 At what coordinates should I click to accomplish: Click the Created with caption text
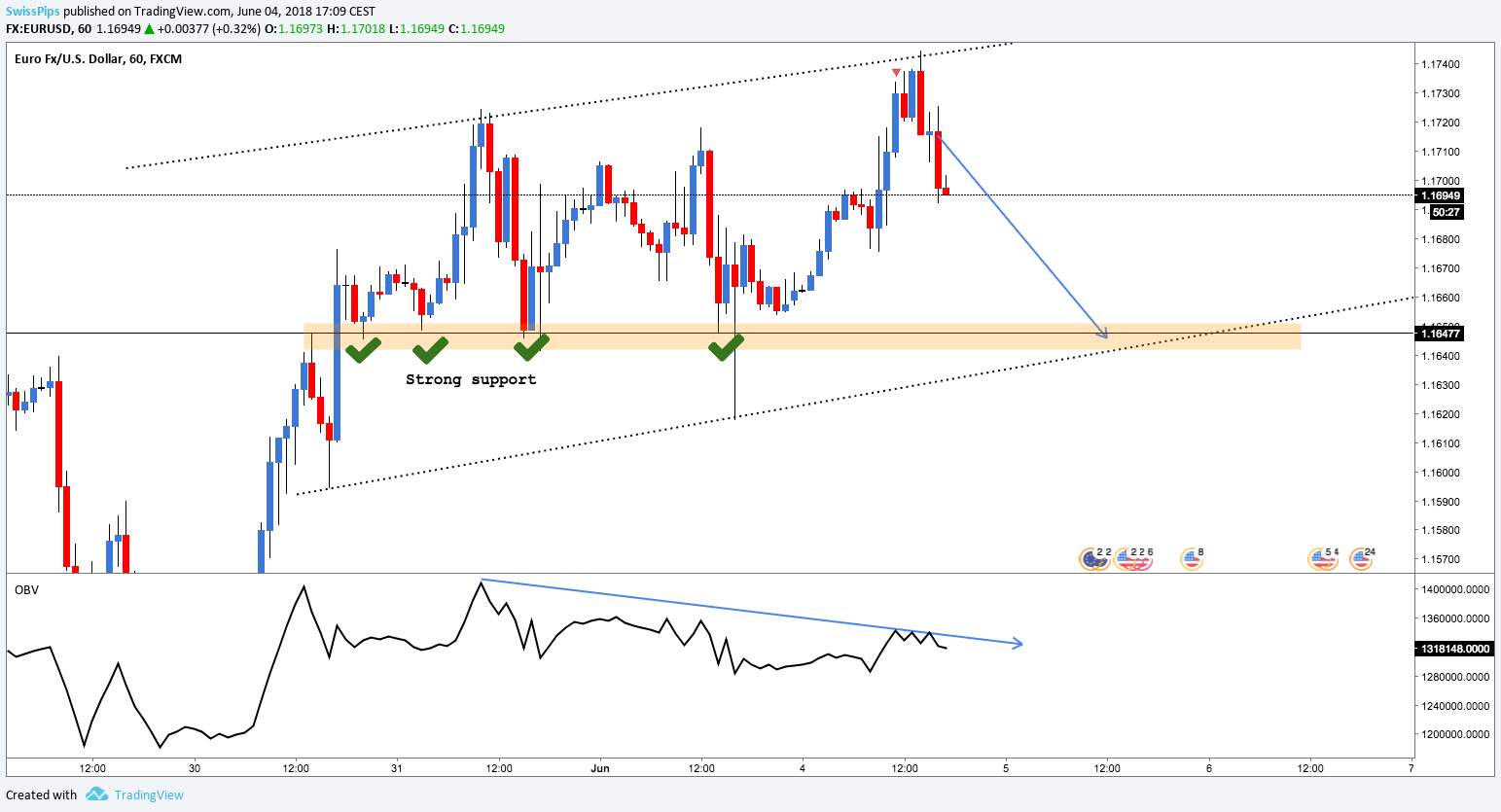pyautogui.click(x=41, y=794)
